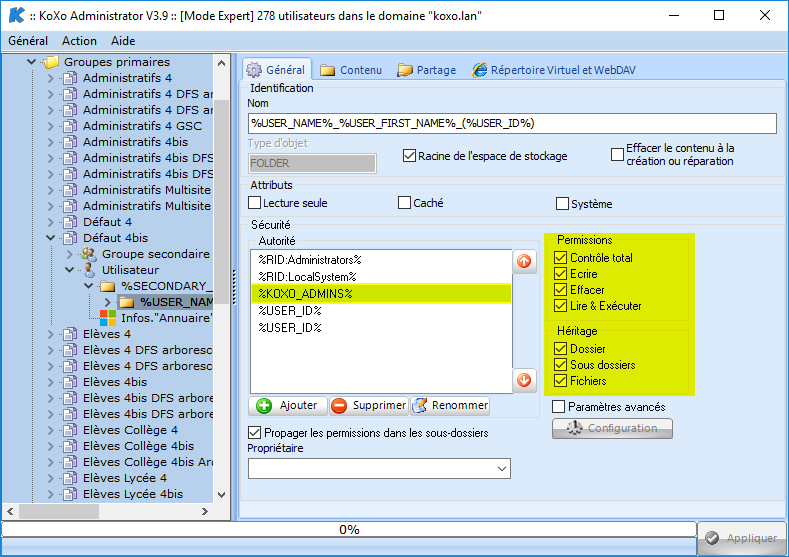Toggle the Dossier inheritance checkbox
The width and height of the screenshot is (789, 557).
click(x=560, y=349)
